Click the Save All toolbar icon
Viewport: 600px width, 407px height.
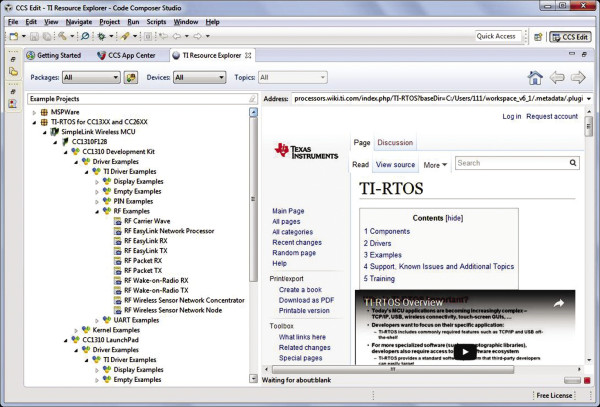pos(47,36)
